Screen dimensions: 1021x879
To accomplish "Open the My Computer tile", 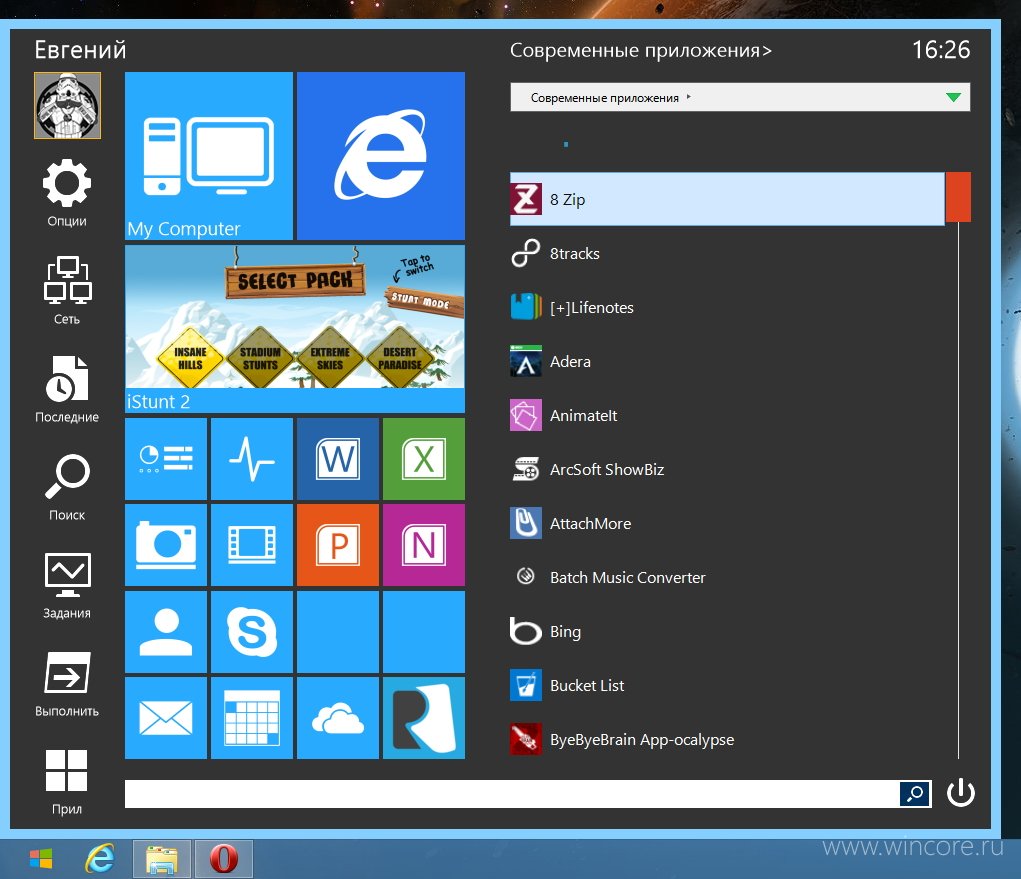I will coord(208,156).
